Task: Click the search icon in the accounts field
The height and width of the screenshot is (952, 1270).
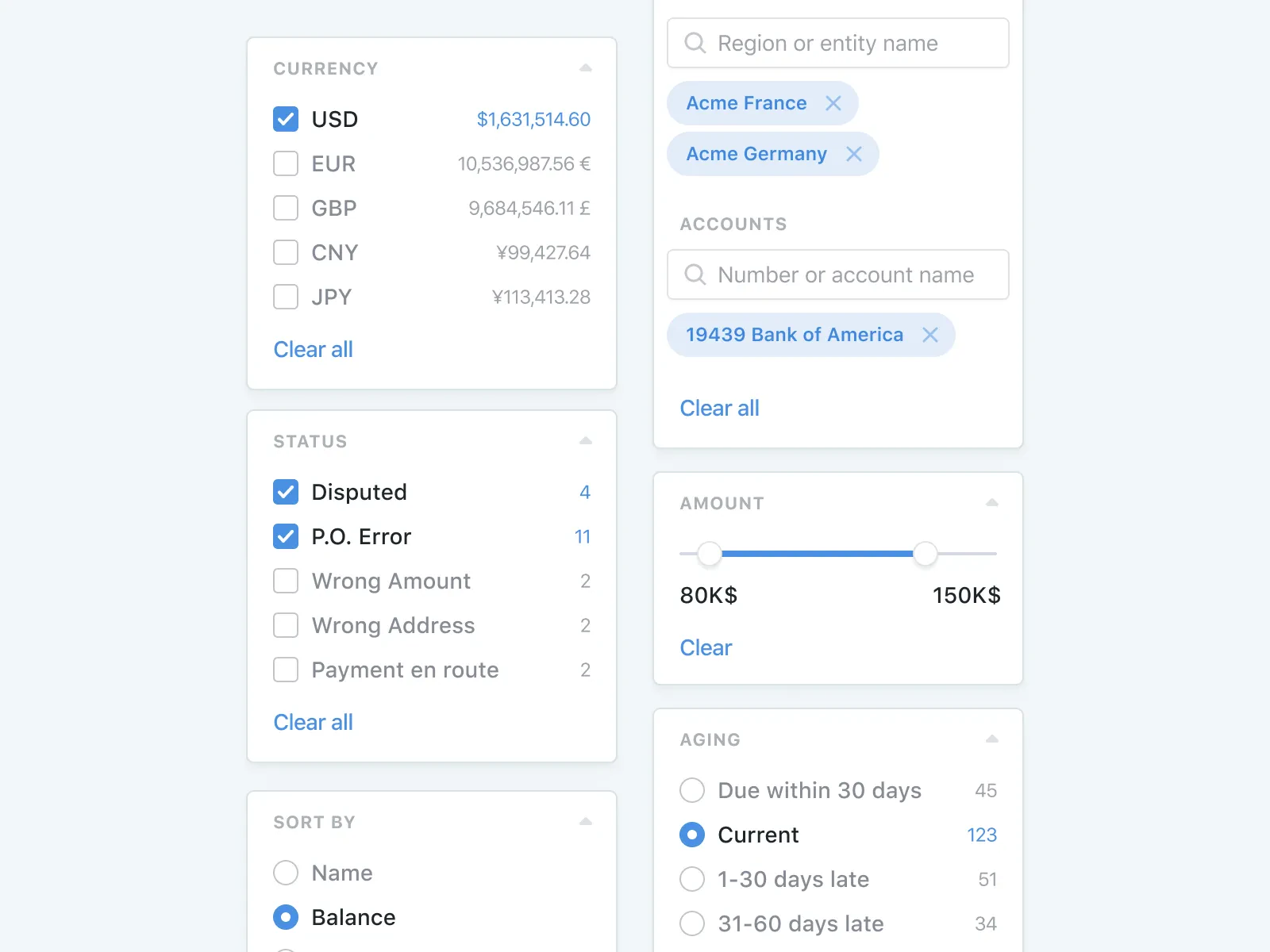Action: pos(695,274)
